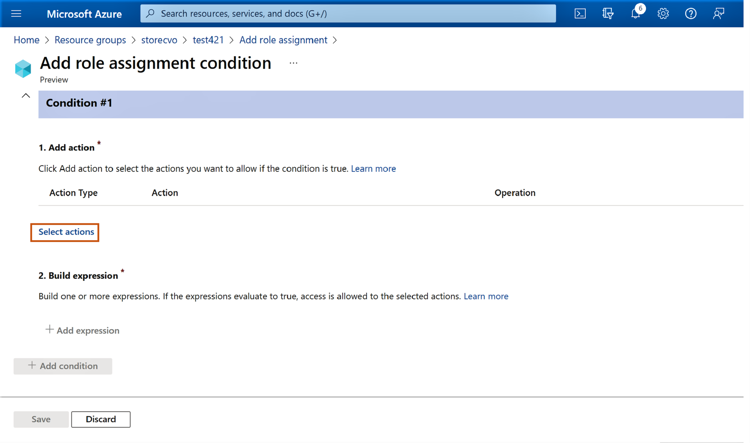The width and height of the screenshot is (750, 443).
Task: Show notifications bell panel
Action: (x=635, y=14)
